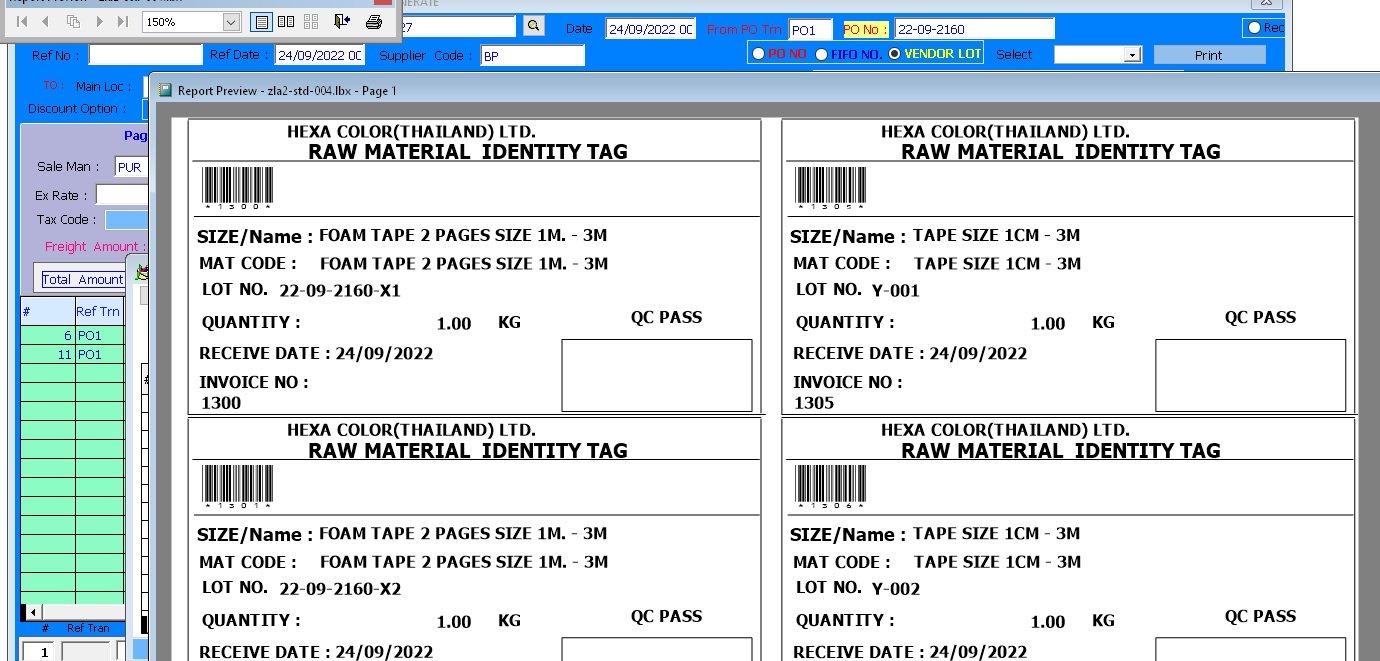The width and height of the screenshot is (1380, 661).
Task: Click the Ref No text field
Action: (145, 55)
